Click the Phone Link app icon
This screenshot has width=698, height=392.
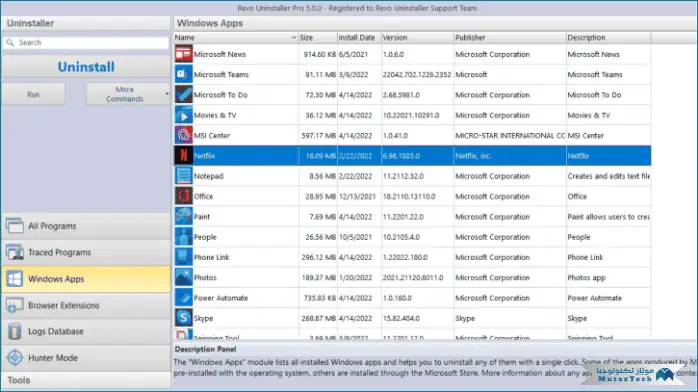click(x=183, y=257)
